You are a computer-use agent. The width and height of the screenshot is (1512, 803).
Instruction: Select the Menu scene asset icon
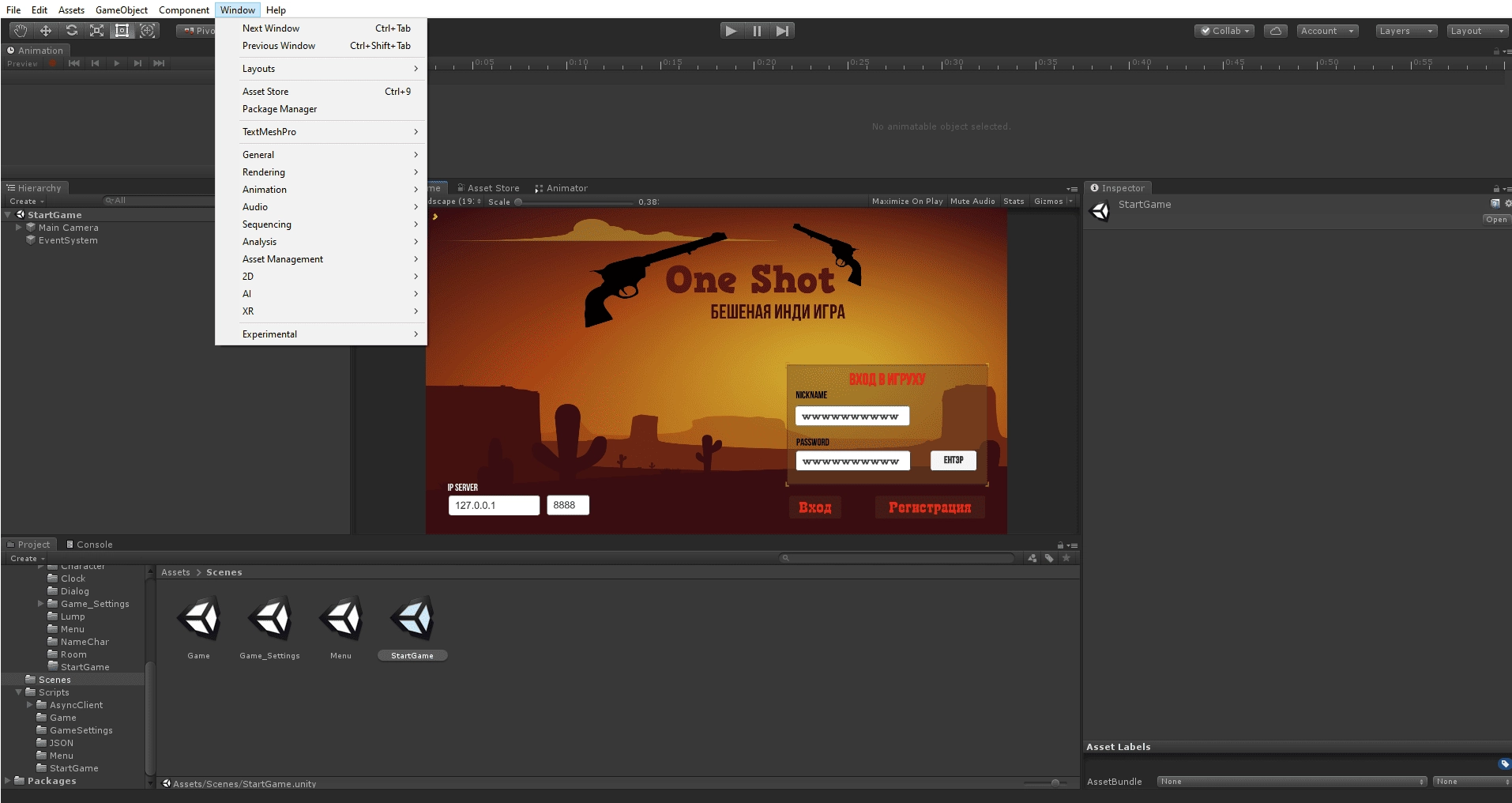pyautogui.click(x=341, y=618)
